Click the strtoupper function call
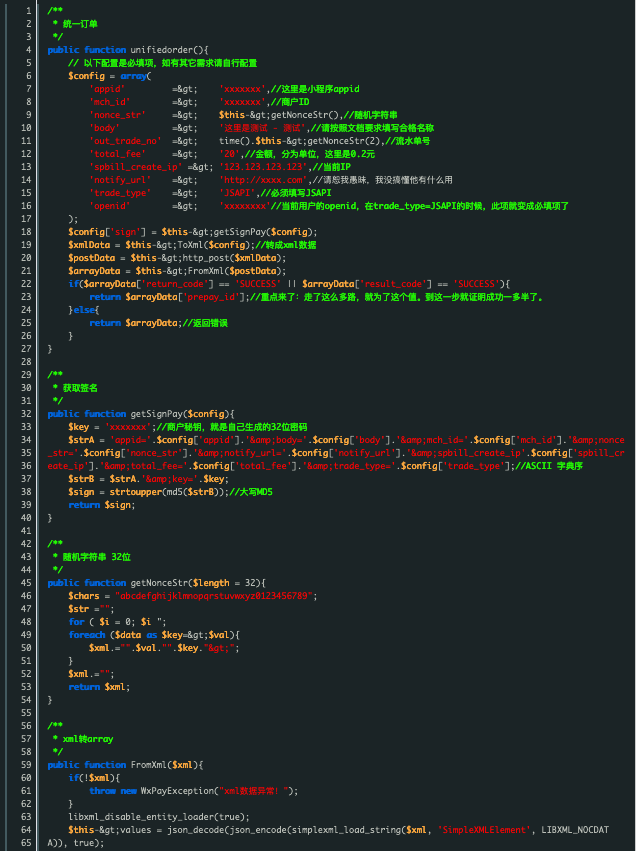This screenshot has width=636, height=851. click(136, 492)
